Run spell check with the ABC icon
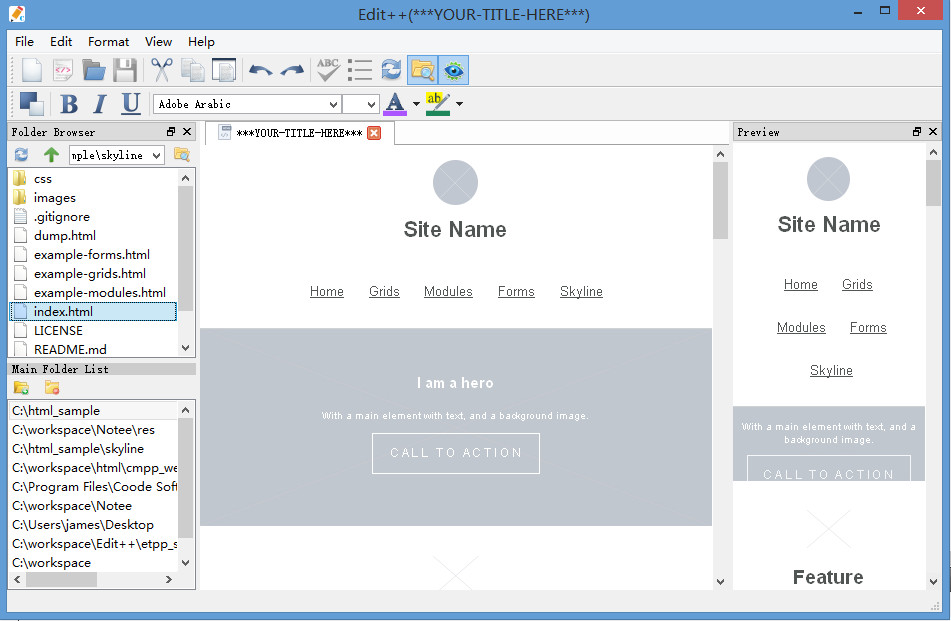 328,70
